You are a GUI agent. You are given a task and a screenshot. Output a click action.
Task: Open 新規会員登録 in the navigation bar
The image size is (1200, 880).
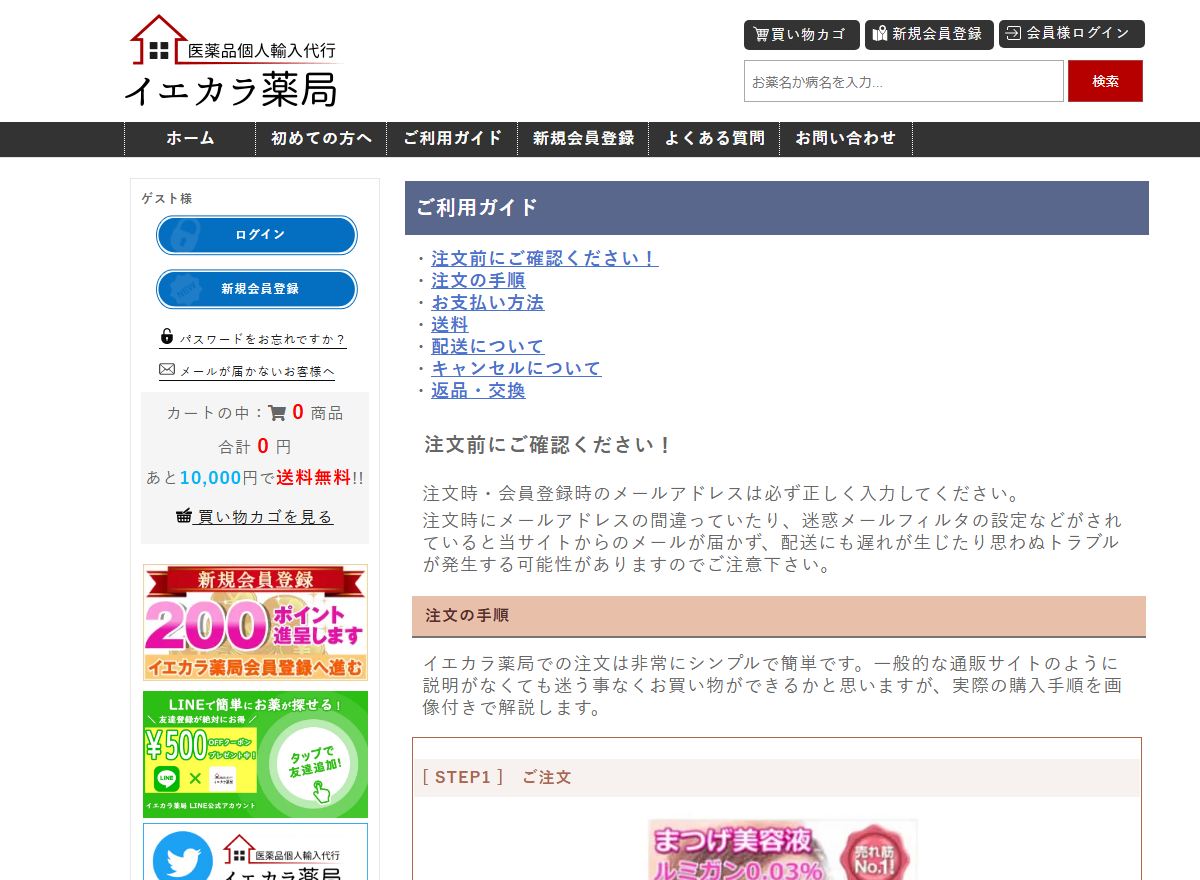coord(583,139)
